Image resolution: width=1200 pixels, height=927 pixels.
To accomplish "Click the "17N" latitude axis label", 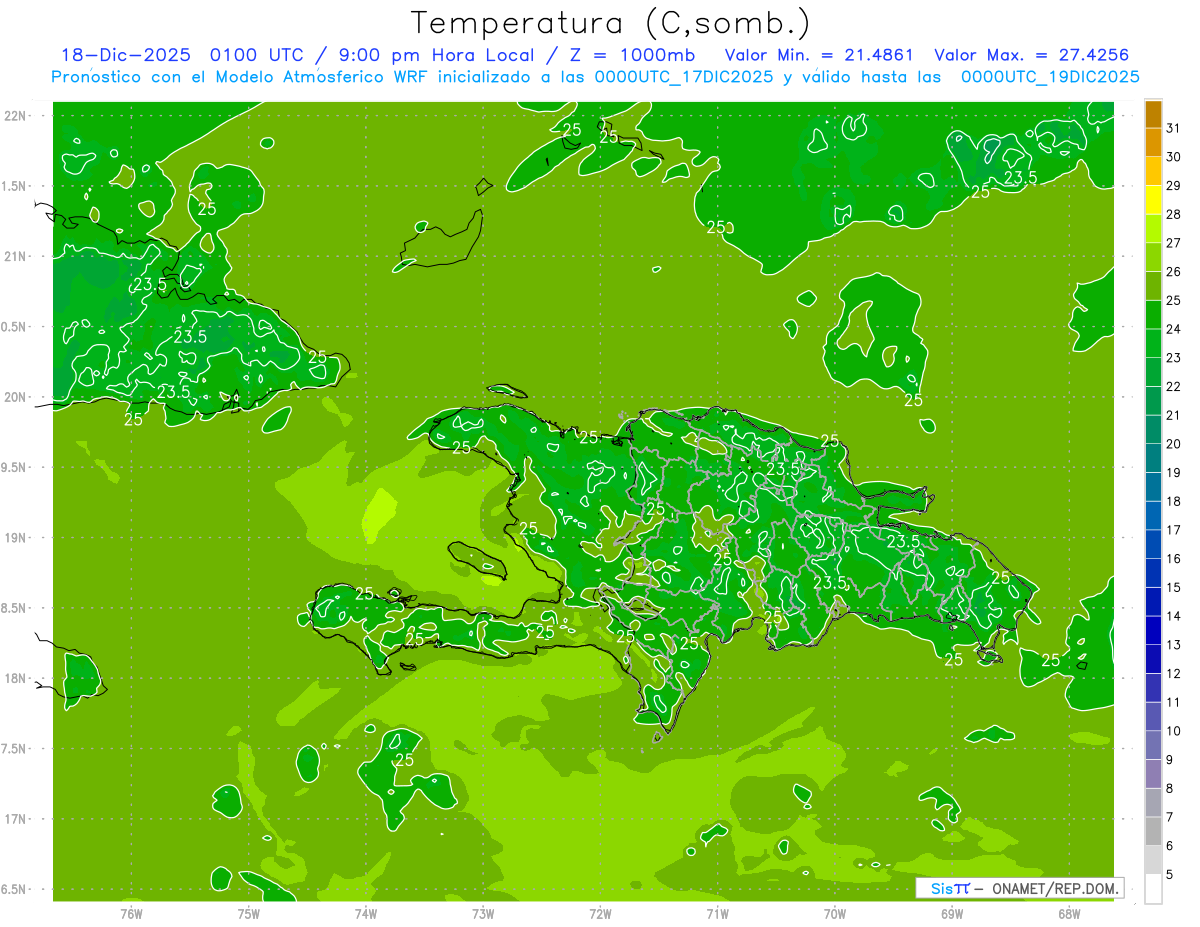I will [14, 819].
